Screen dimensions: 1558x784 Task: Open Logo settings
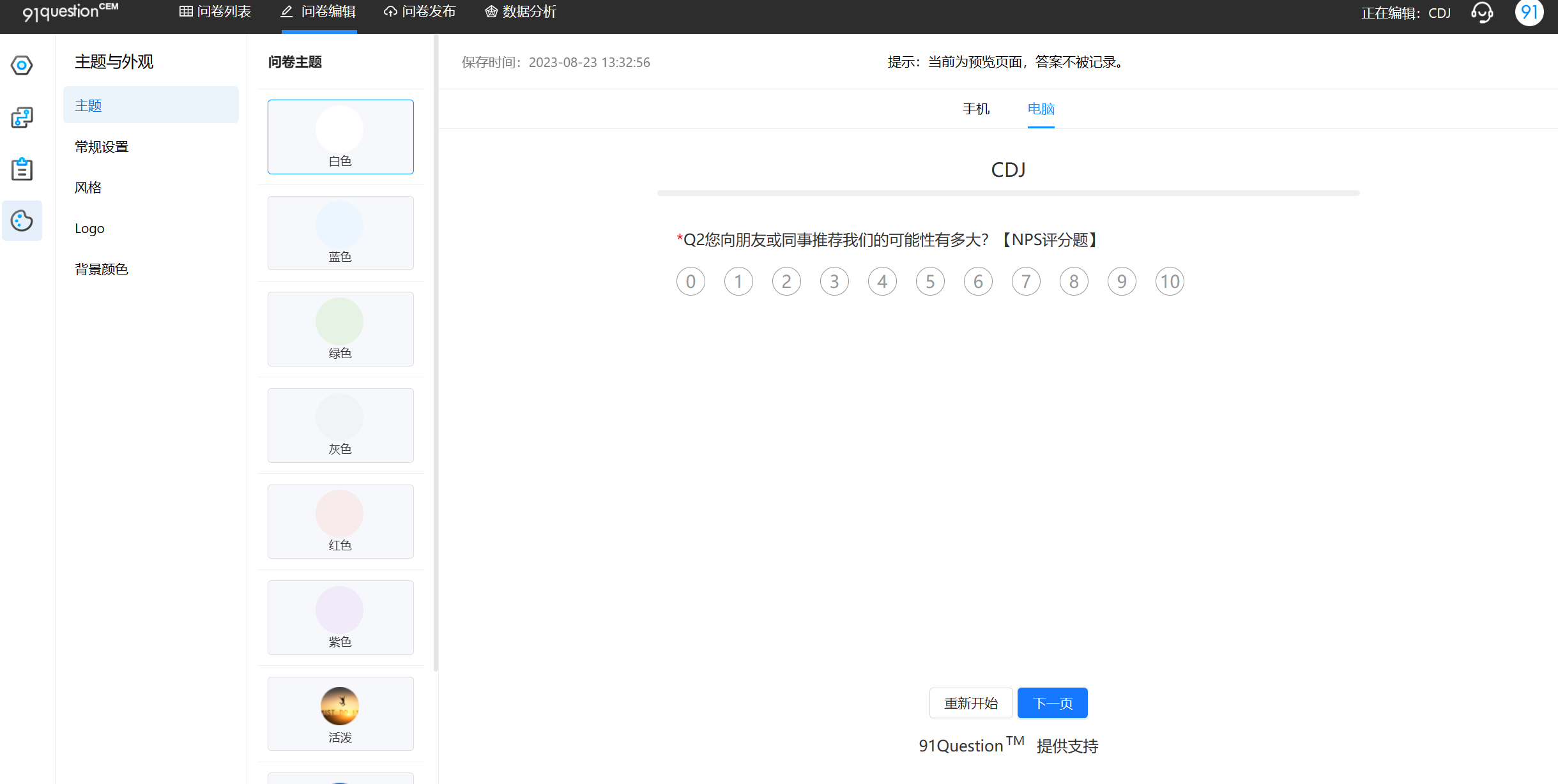coord(89,229)
